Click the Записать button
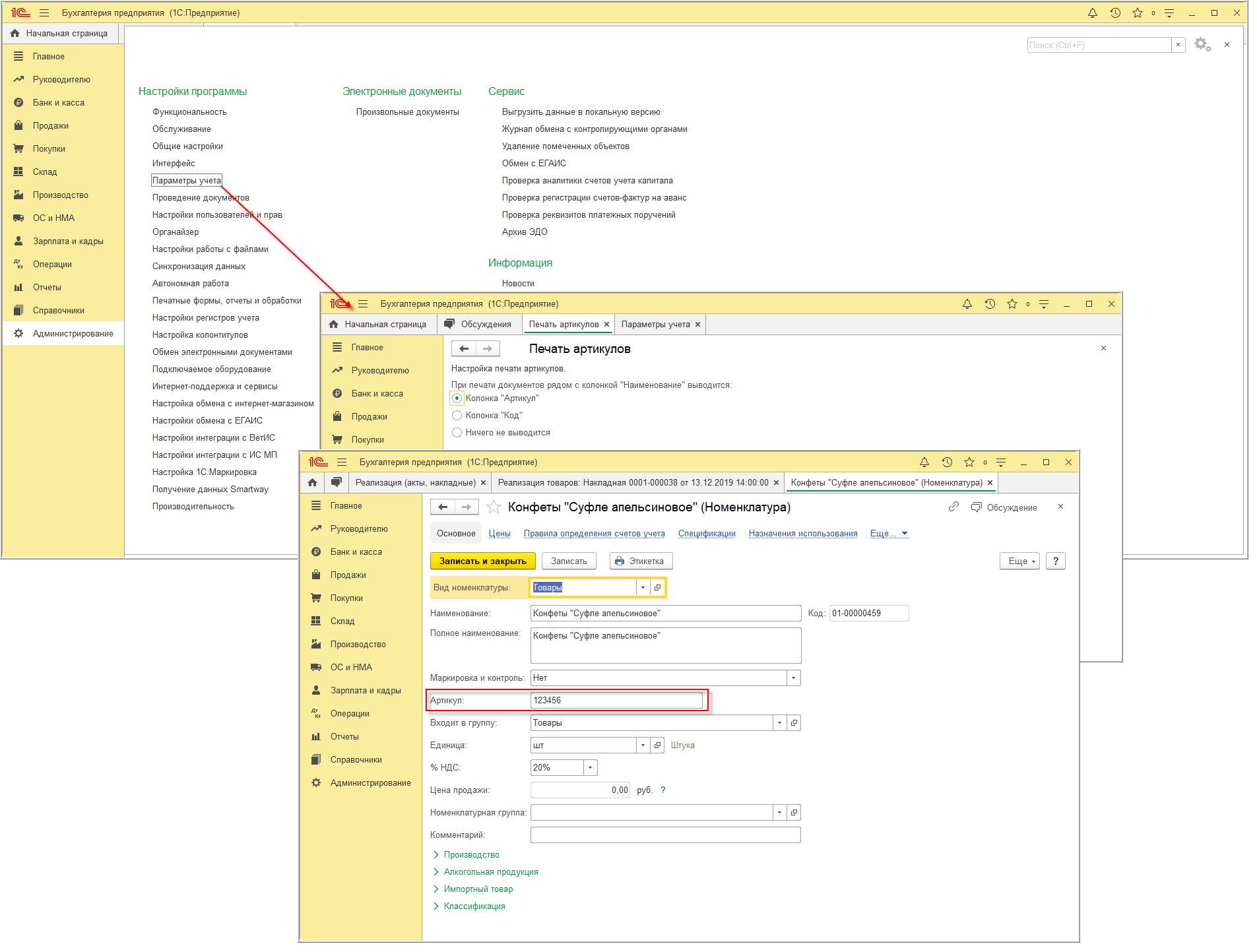This screenshot has width=1257, height=952. click(x=569, y=561)
